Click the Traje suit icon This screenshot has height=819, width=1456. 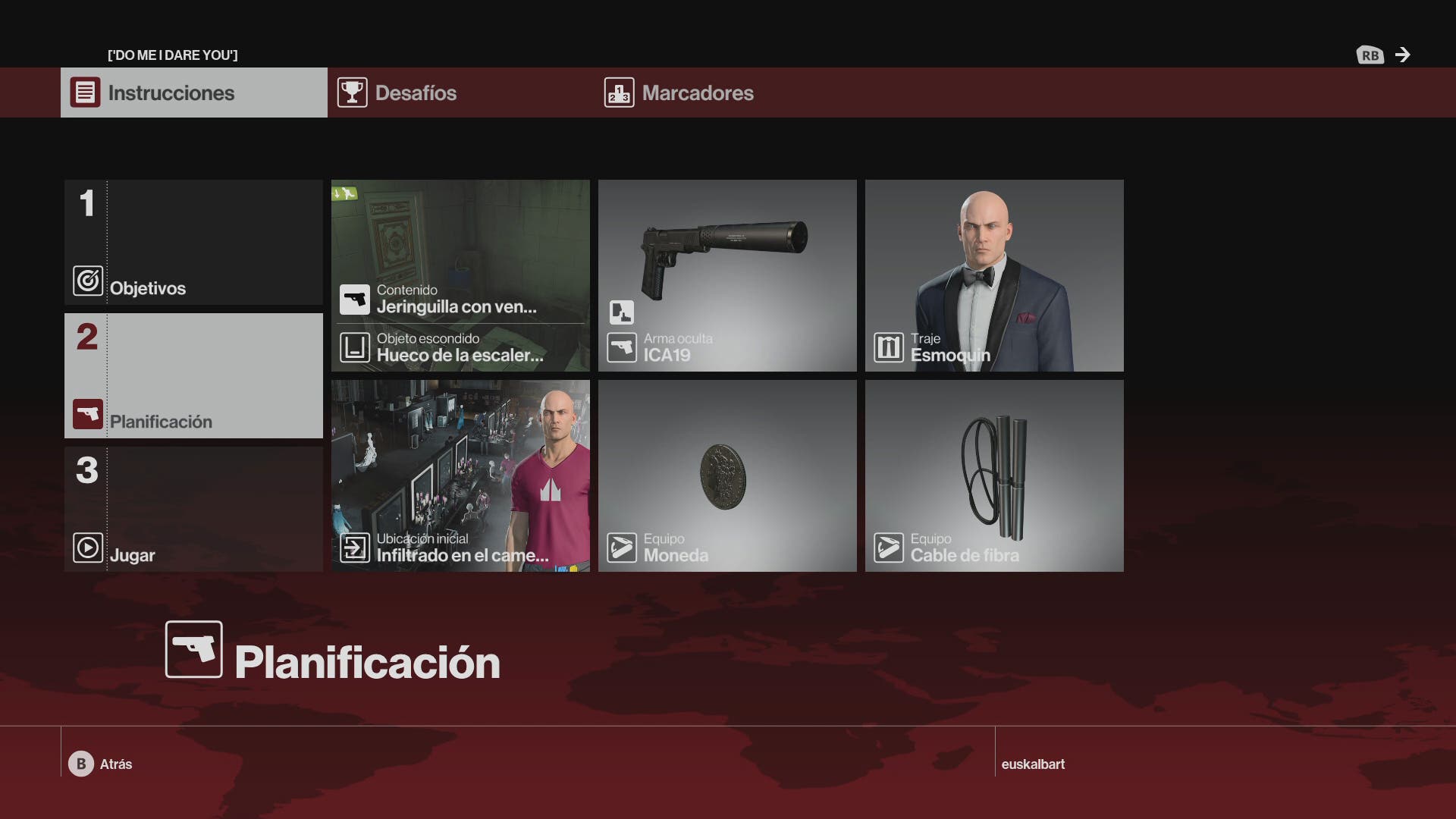(888, 347)
